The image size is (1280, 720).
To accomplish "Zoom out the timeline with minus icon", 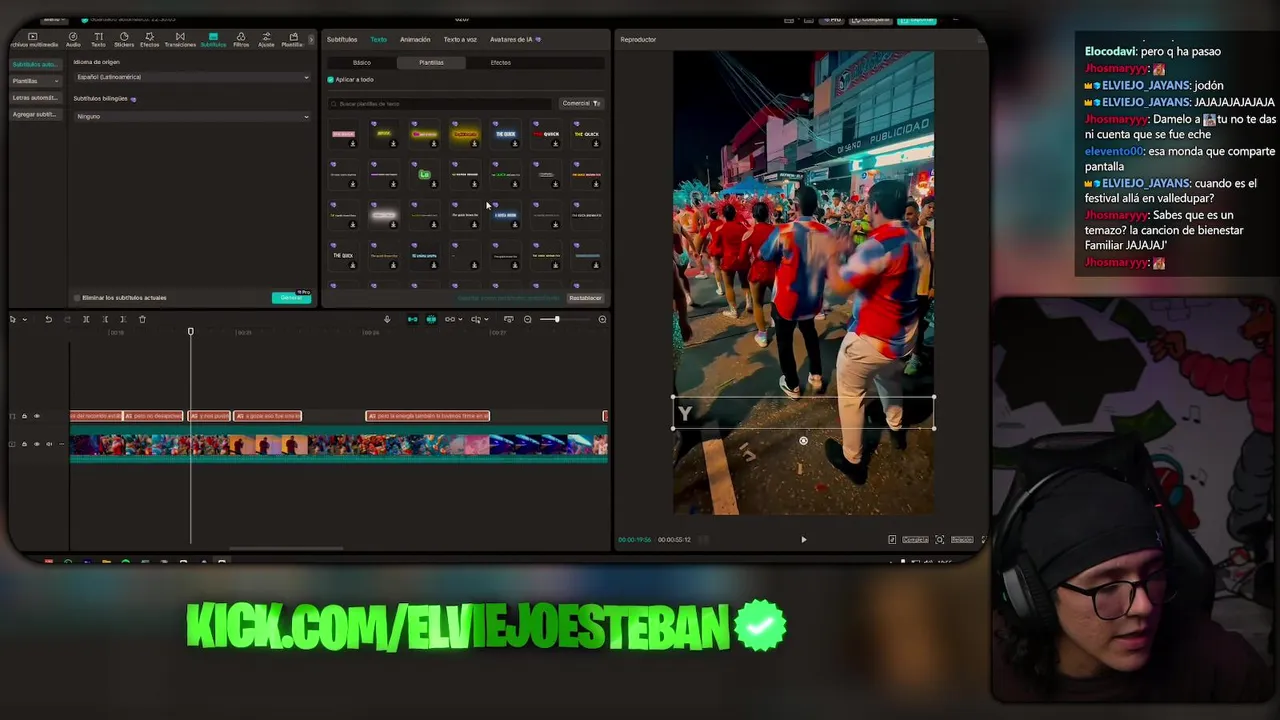I will click(528, 319).
